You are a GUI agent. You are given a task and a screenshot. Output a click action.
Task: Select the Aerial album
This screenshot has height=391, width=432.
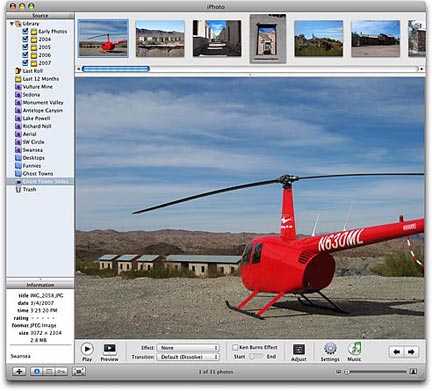point(29,134)
